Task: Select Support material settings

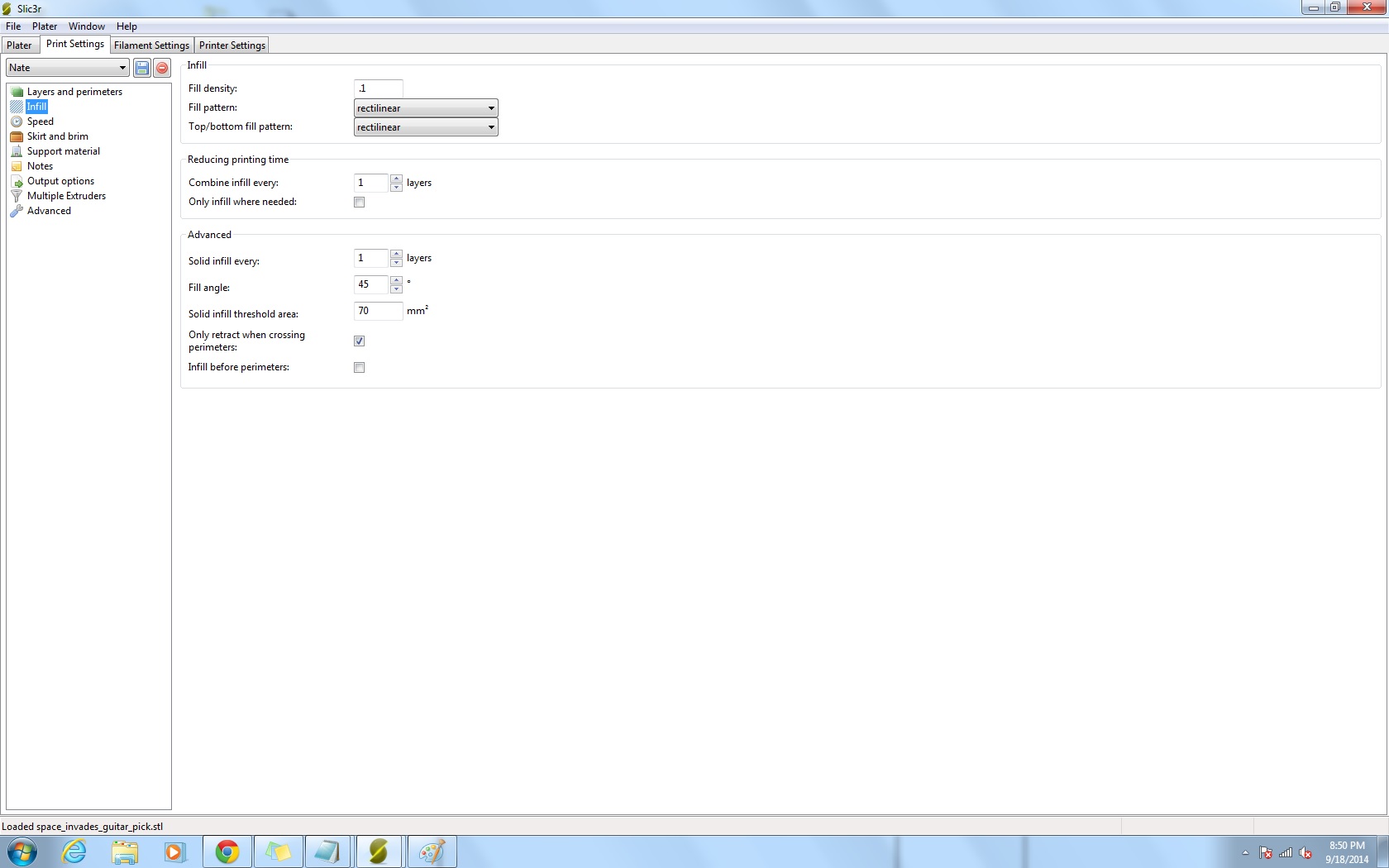Action: 64,151
